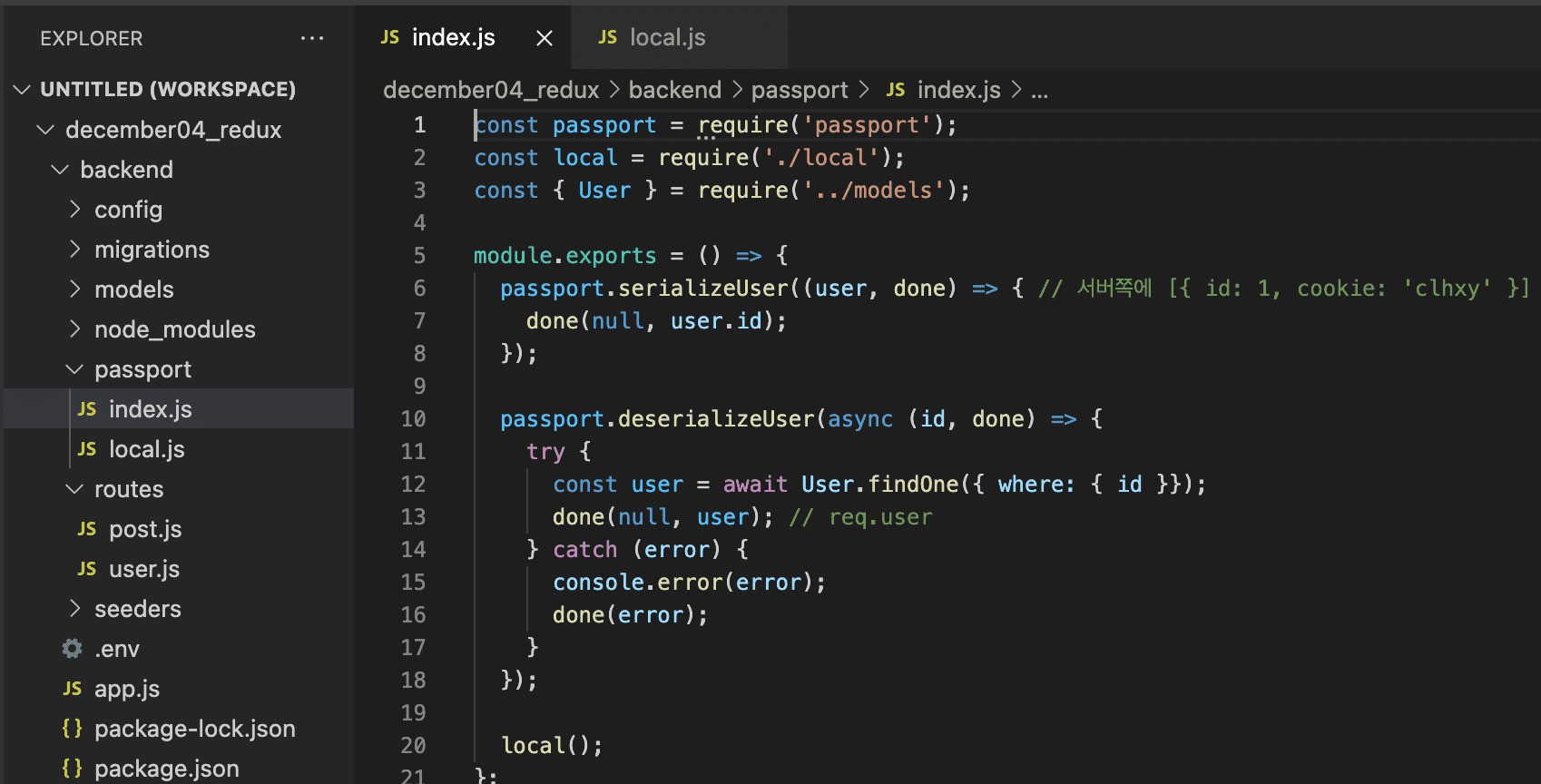
Task: Select the node_modules folder label
Action: (175, 329)
